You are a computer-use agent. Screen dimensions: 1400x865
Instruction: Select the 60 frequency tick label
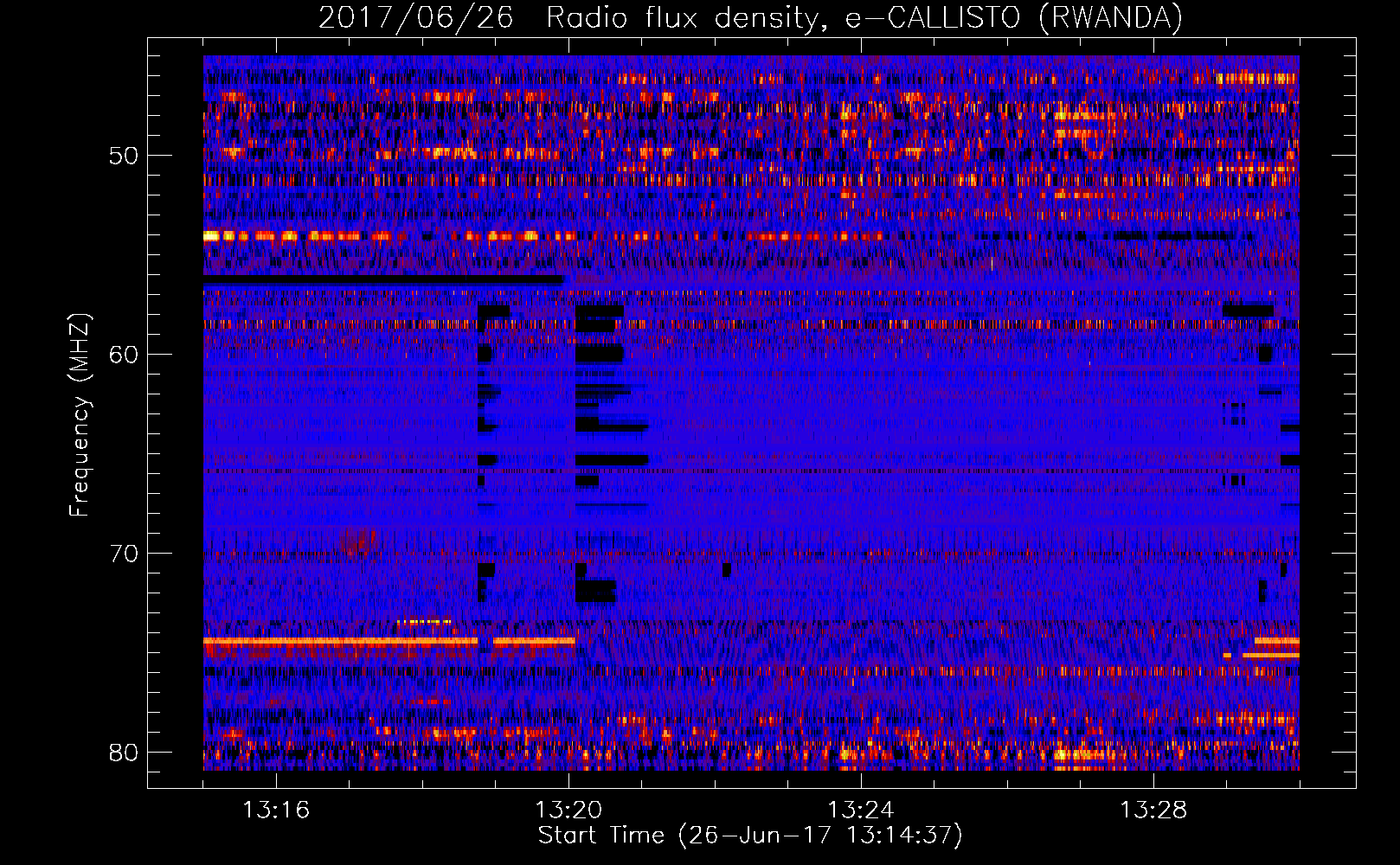(x=124, y=355)
